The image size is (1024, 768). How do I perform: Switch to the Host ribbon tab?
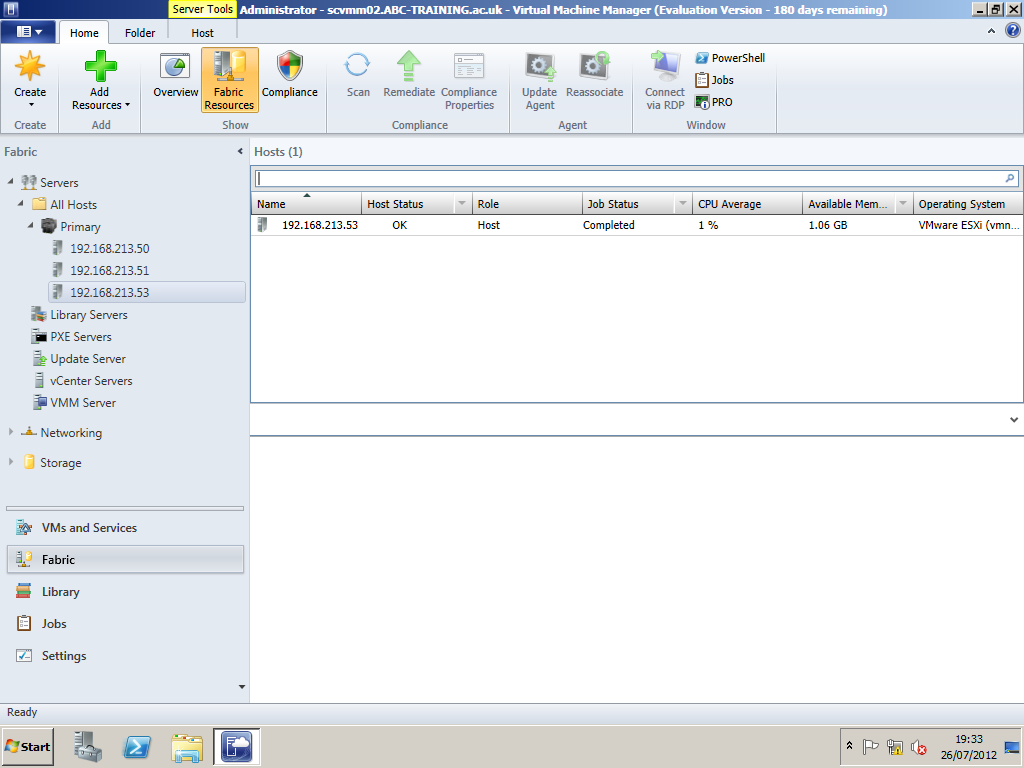point(202,33)
